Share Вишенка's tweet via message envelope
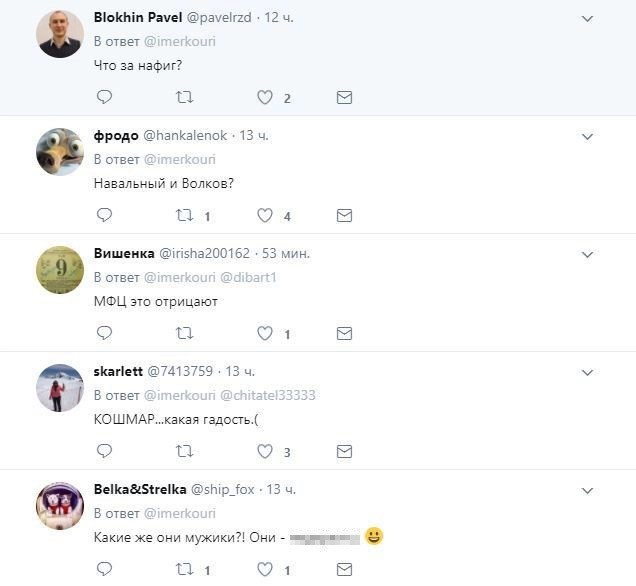Screen dimensions: 636x586 pyautogui.click(x=344, y=333)
